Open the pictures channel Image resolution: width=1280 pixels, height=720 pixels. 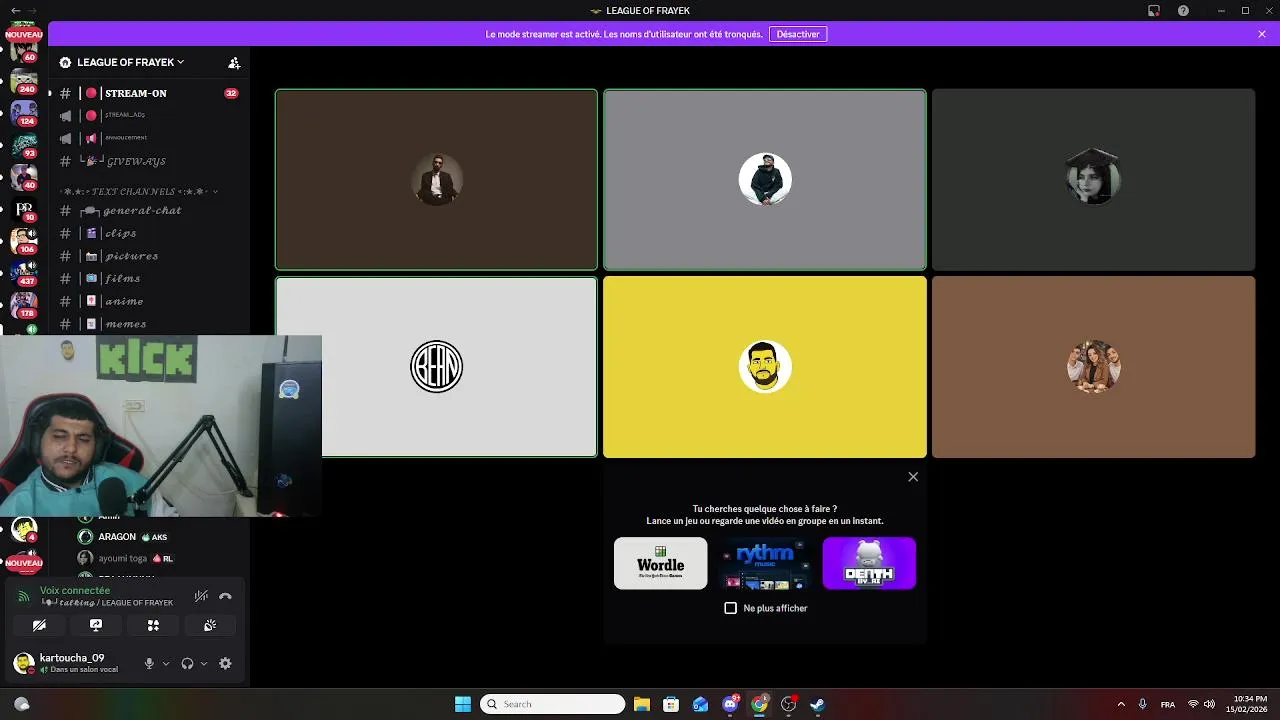point(148,256)
